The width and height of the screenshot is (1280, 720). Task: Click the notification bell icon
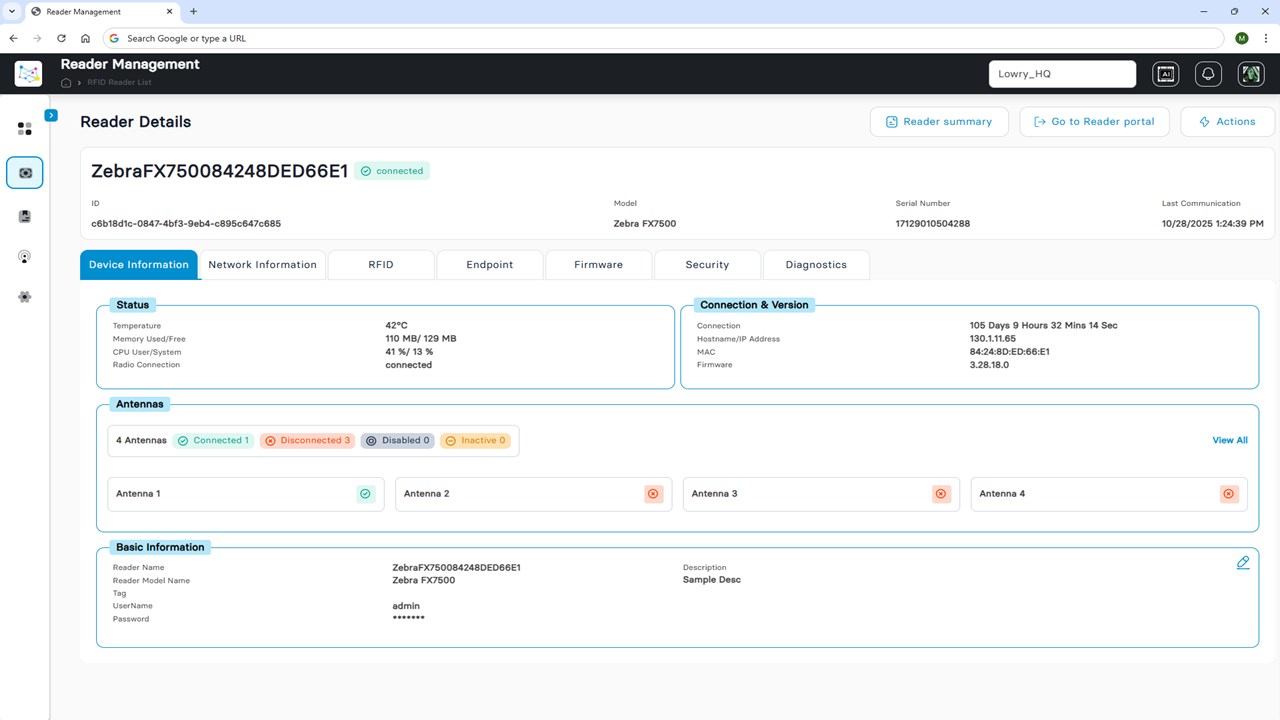pos(1208,74)
